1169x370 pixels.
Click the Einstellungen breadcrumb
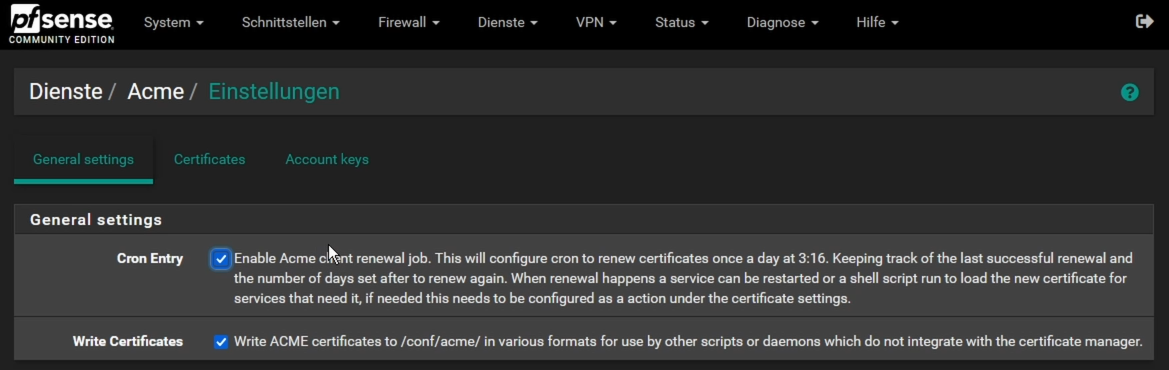[x=274, y=92]
